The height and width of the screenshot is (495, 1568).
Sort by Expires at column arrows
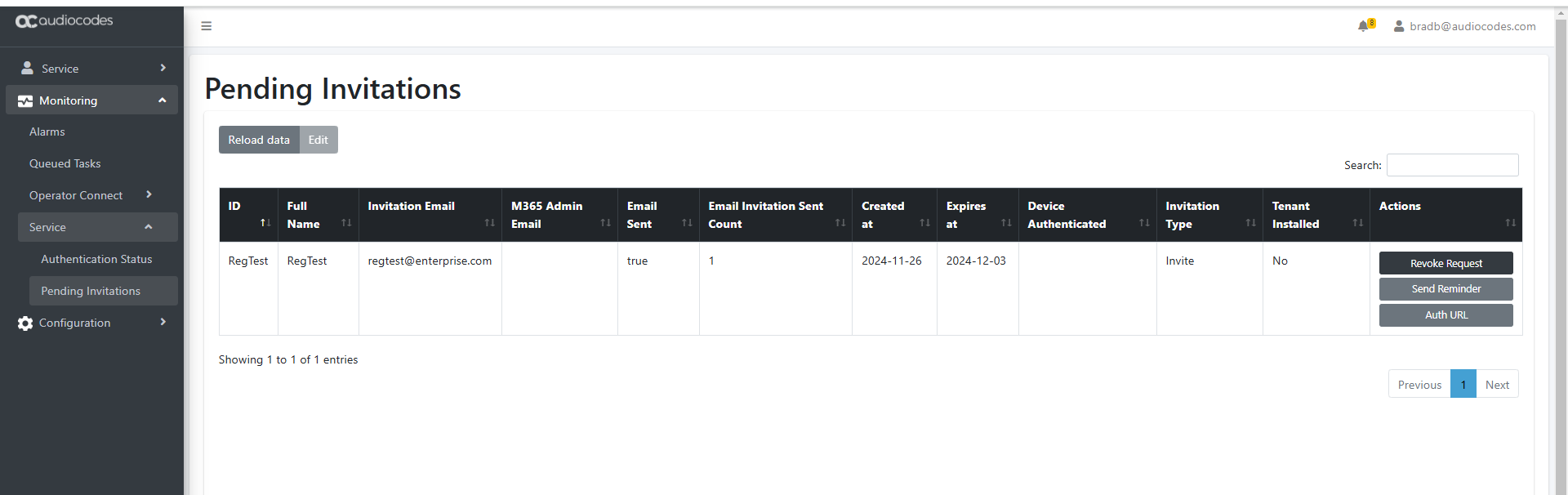1005,223
